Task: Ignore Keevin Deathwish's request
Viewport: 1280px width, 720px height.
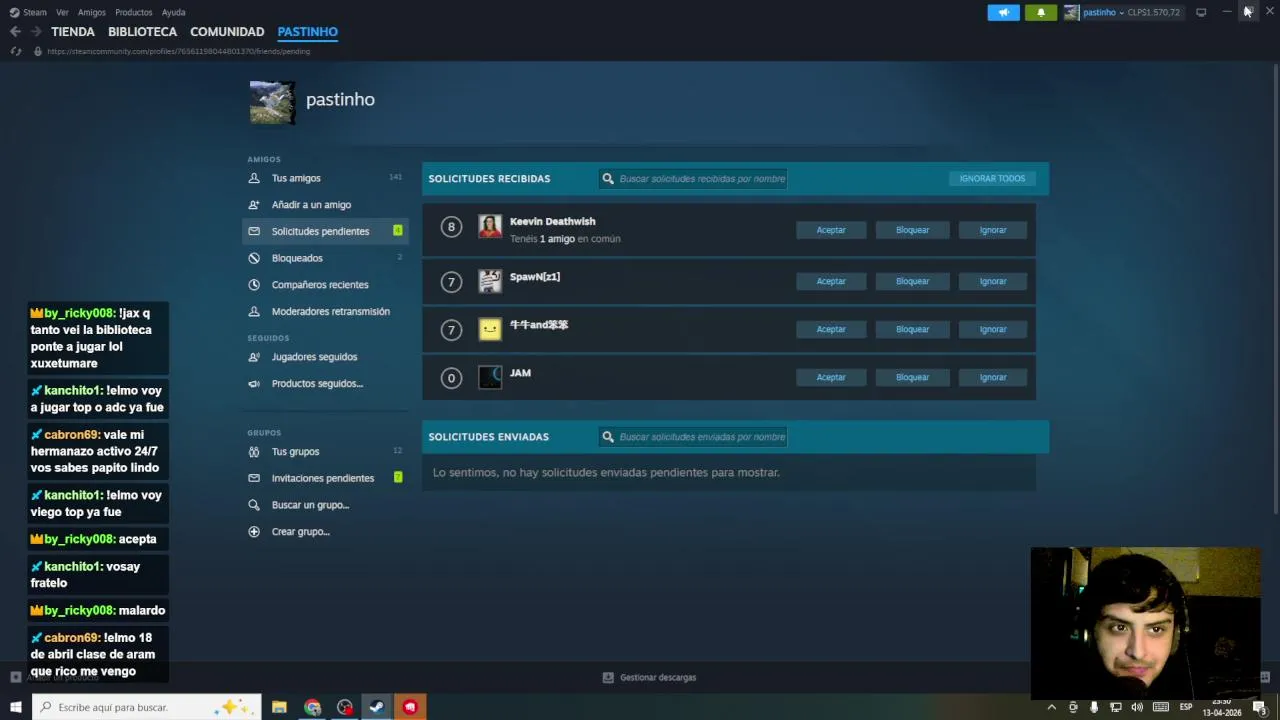Action: (993, 230)
